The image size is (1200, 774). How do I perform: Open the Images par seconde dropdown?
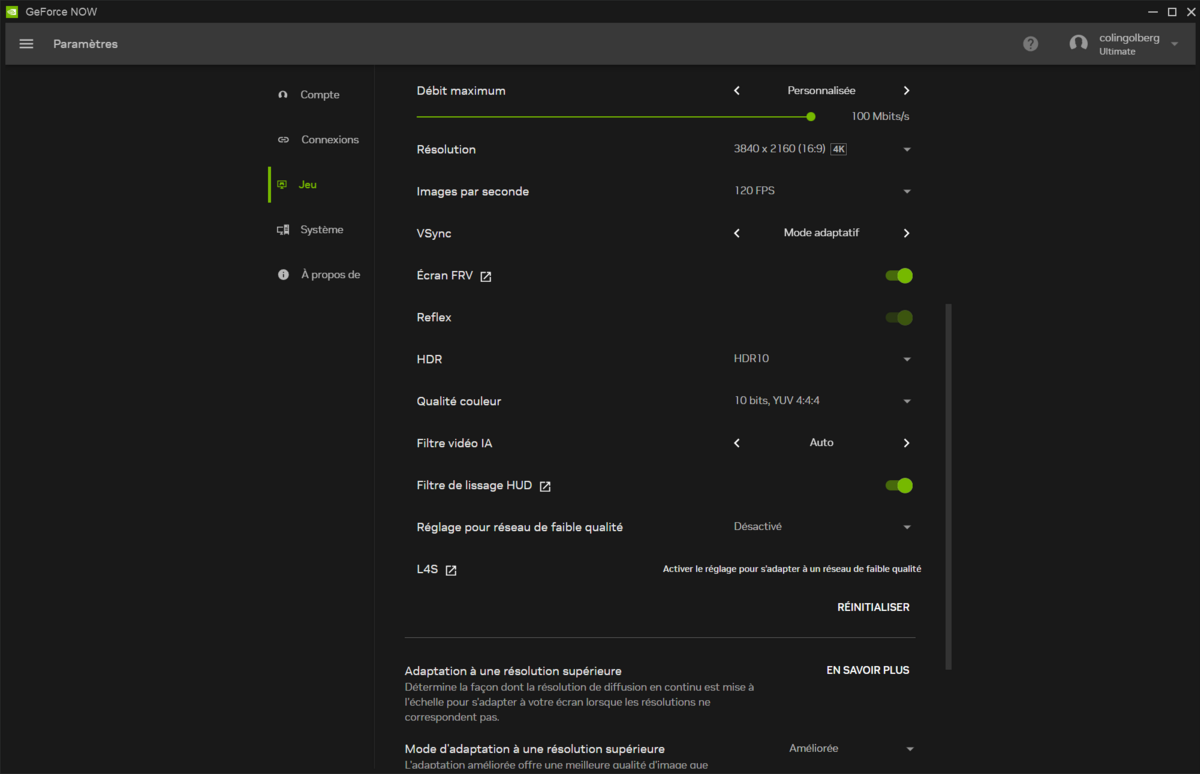pyautogui.click(x=906, y=192)
